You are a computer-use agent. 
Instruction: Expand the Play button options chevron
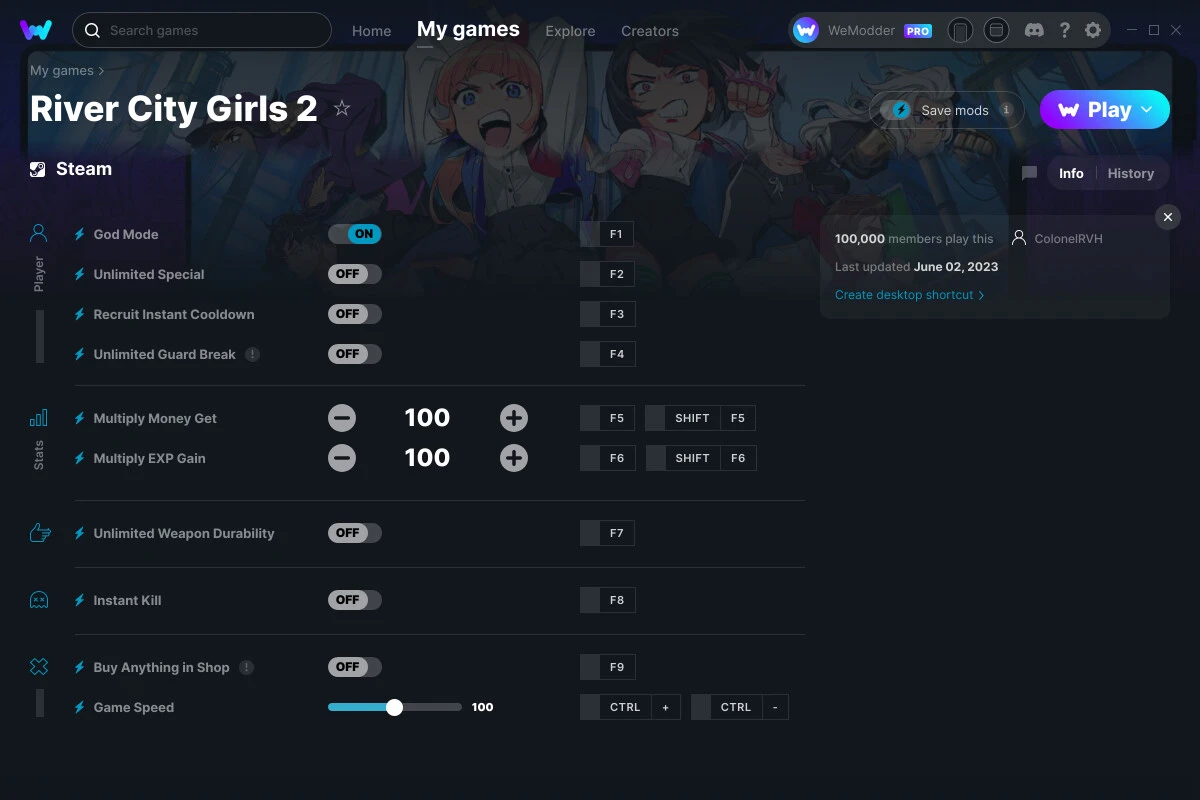(1146, 109)
